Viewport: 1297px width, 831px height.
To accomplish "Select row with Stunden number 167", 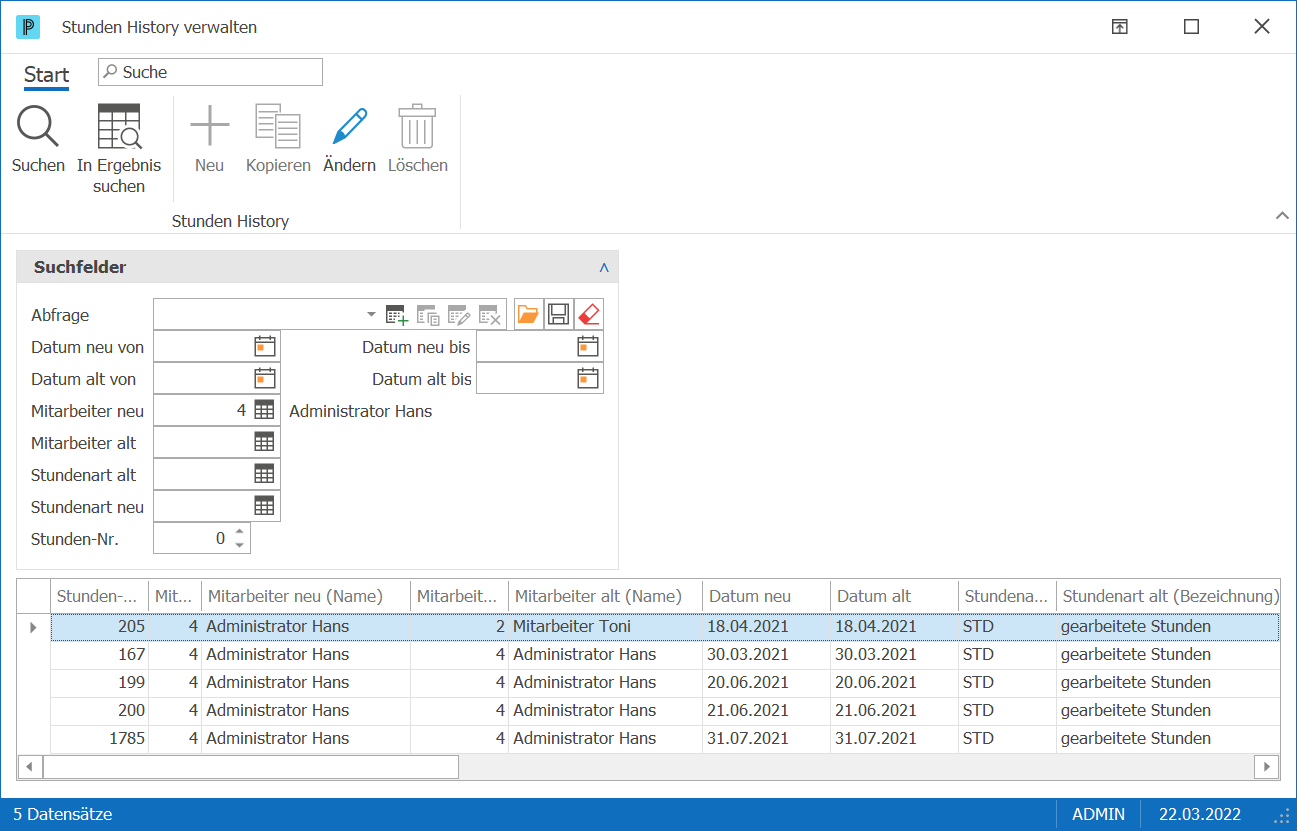I will point(665,654).
